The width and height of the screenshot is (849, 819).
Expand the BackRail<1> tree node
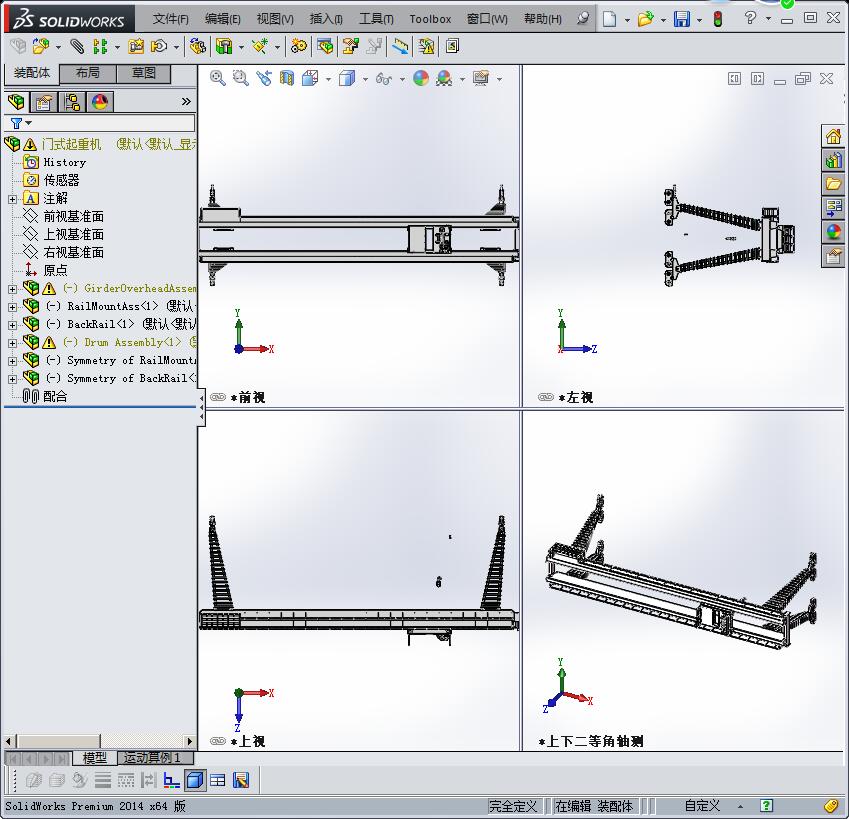[12, 325]
